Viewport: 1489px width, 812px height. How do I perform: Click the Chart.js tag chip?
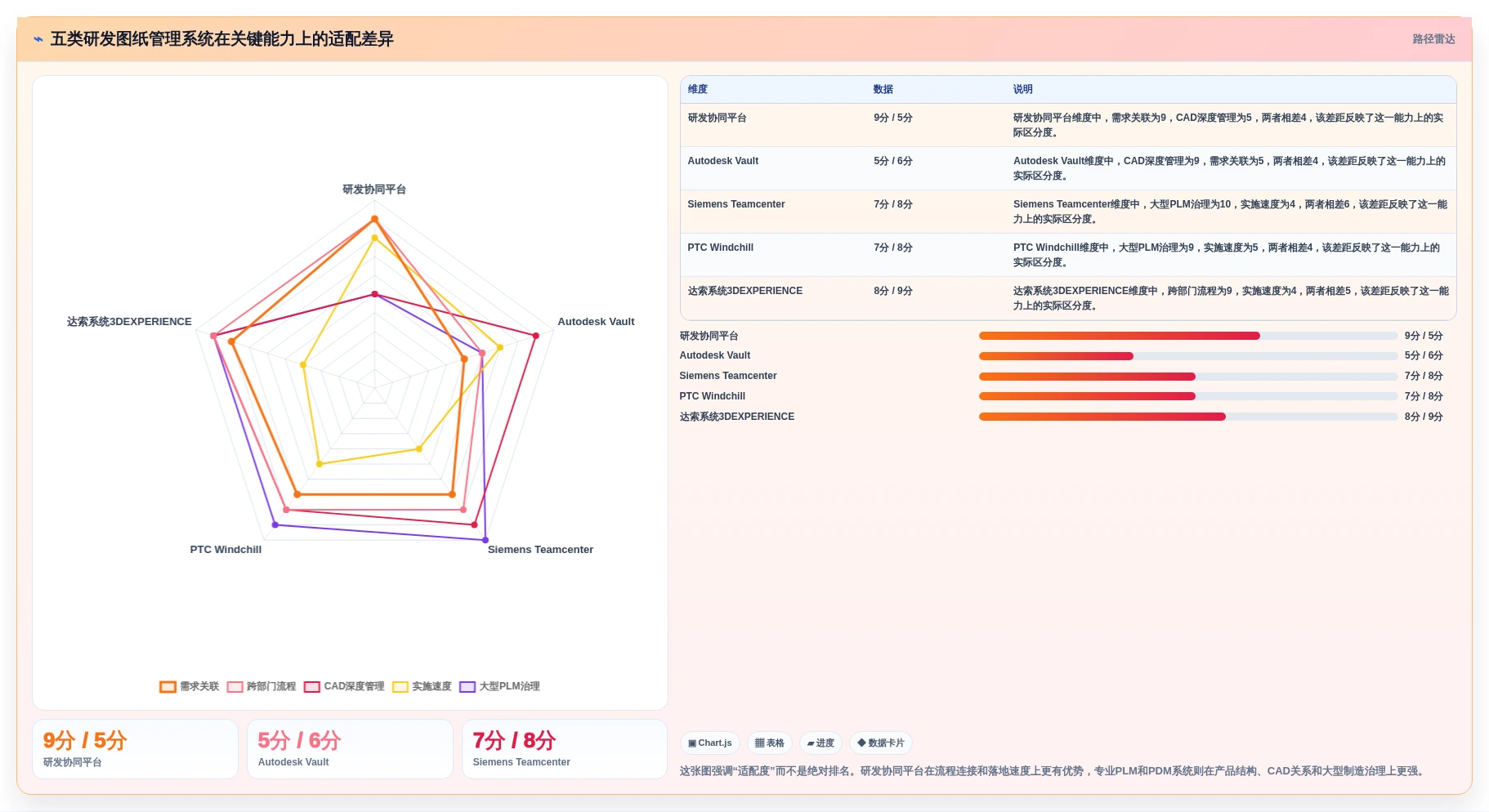pos(710,743)
